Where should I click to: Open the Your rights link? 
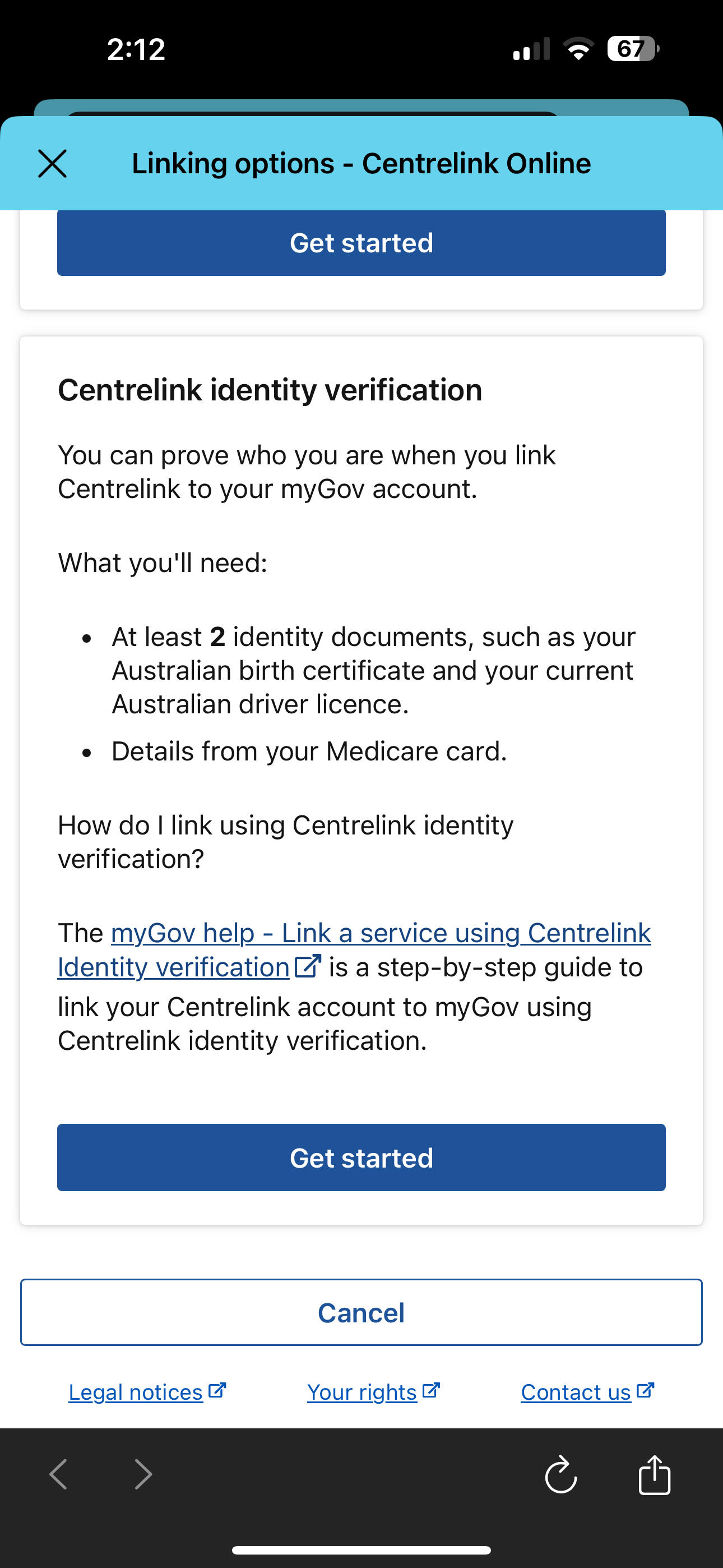pos(362,1392)
